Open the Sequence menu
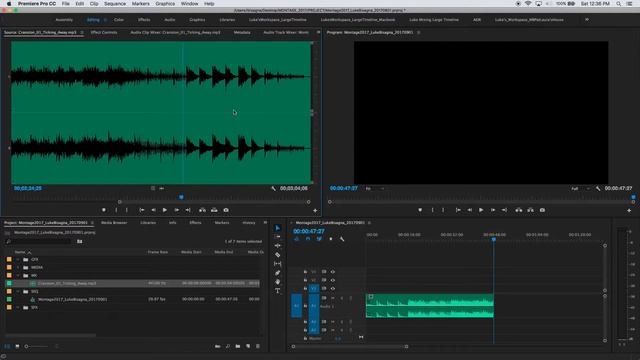Image resolution: width=640 pixels, height=360 pixels. [115, 4]
